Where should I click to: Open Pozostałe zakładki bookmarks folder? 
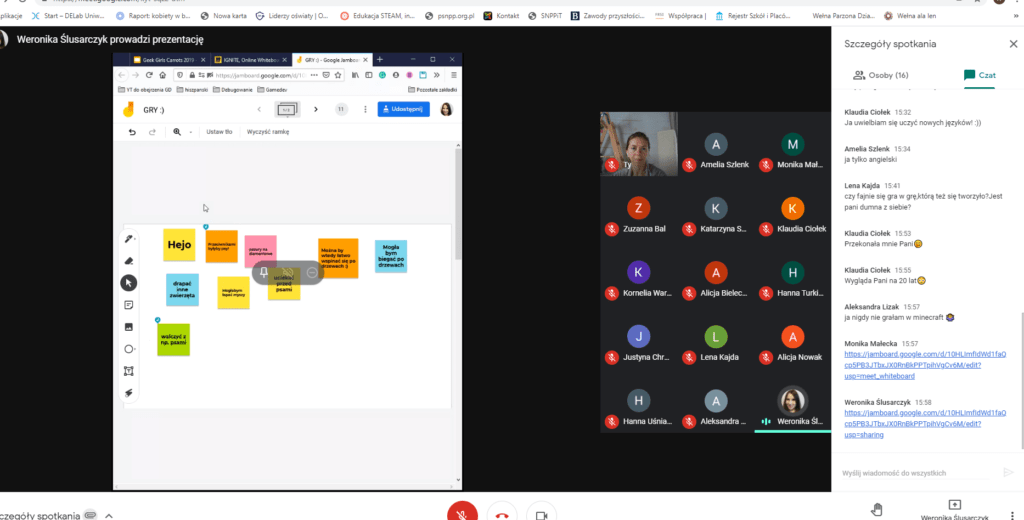tap(432, 90)
